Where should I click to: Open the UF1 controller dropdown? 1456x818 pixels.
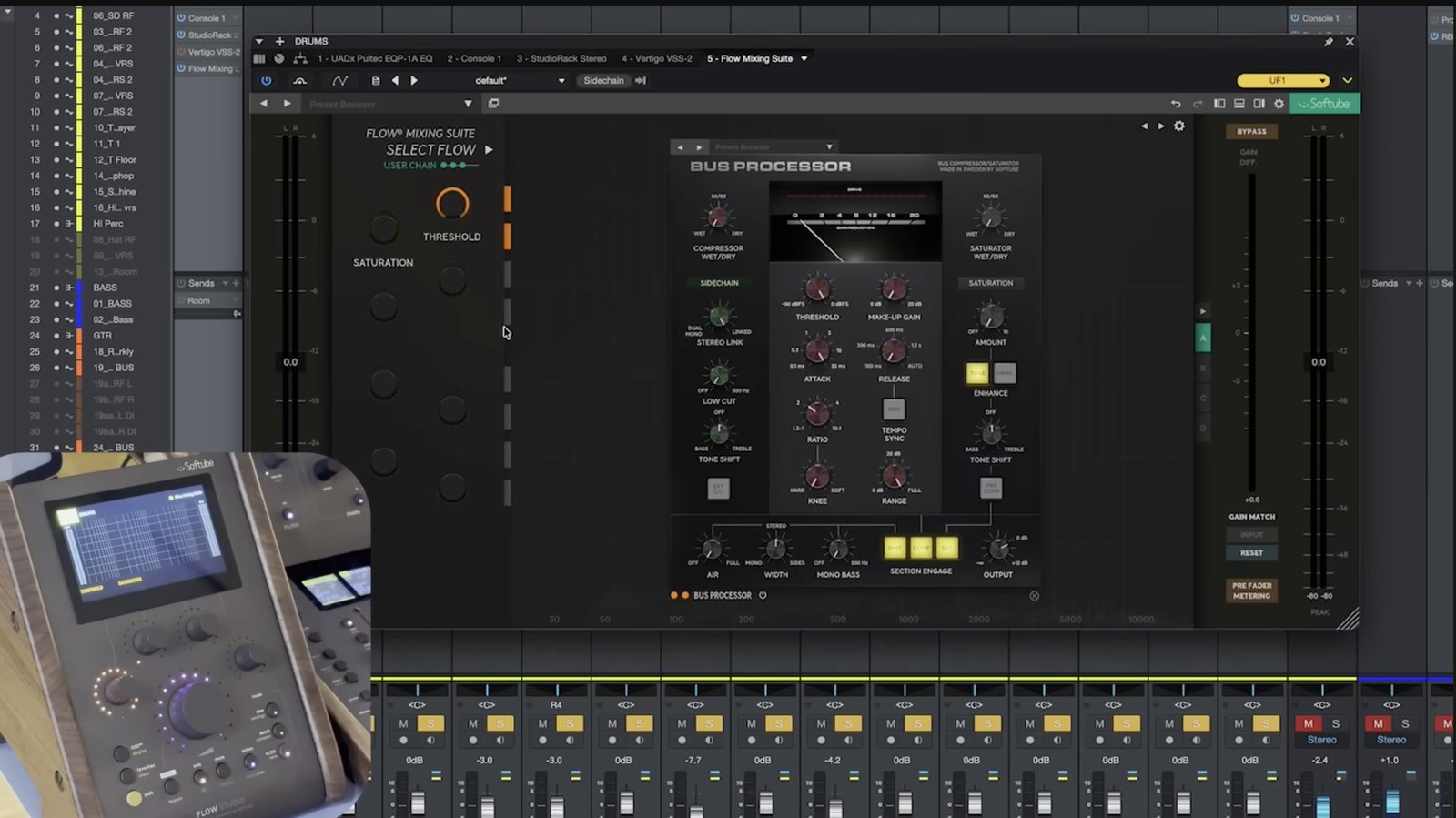pos(1283,81)
